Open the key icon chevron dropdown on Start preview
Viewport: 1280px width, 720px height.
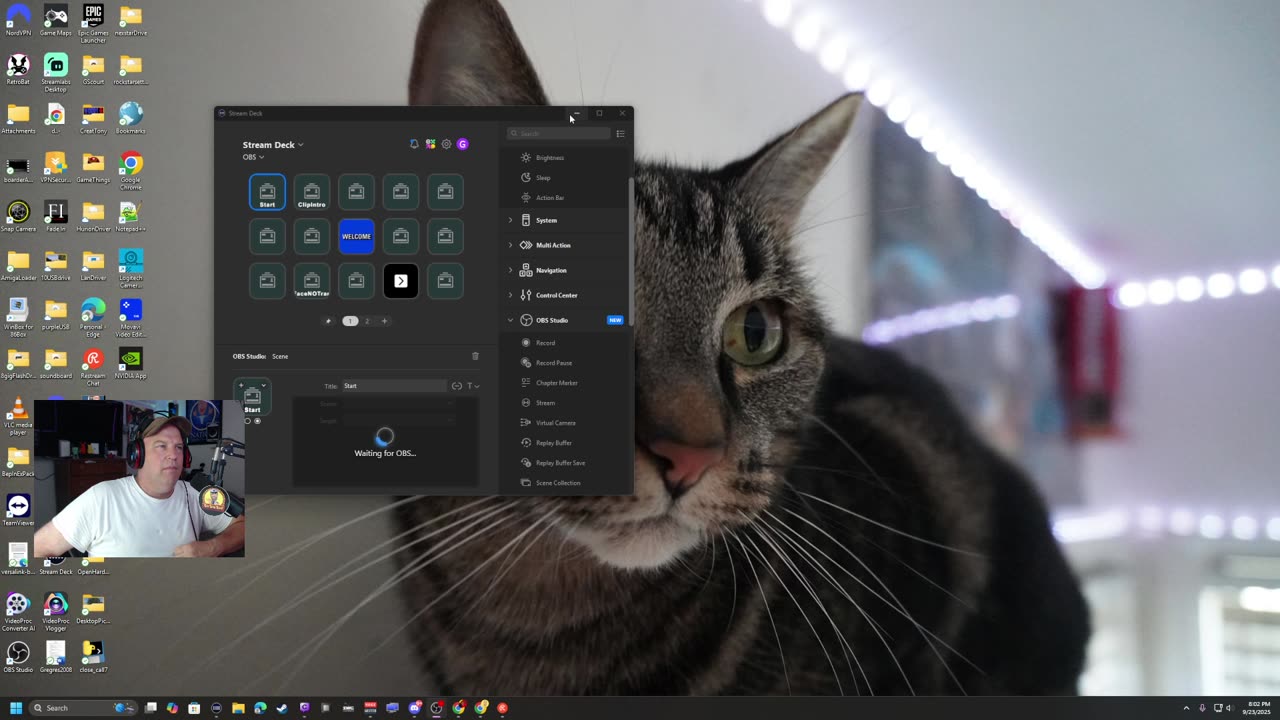coord(263,385)
